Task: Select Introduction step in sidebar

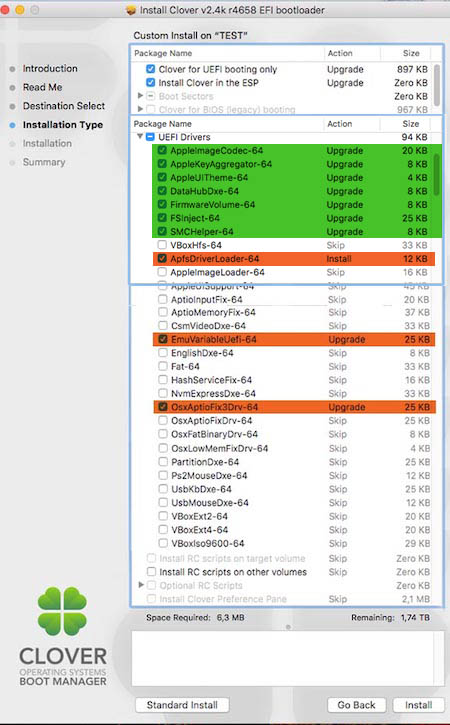Action: (x=50, y=68)
